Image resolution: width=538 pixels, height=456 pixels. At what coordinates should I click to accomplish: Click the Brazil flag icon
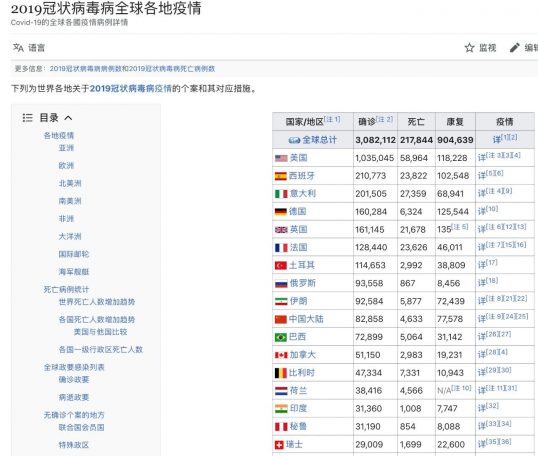281,337
